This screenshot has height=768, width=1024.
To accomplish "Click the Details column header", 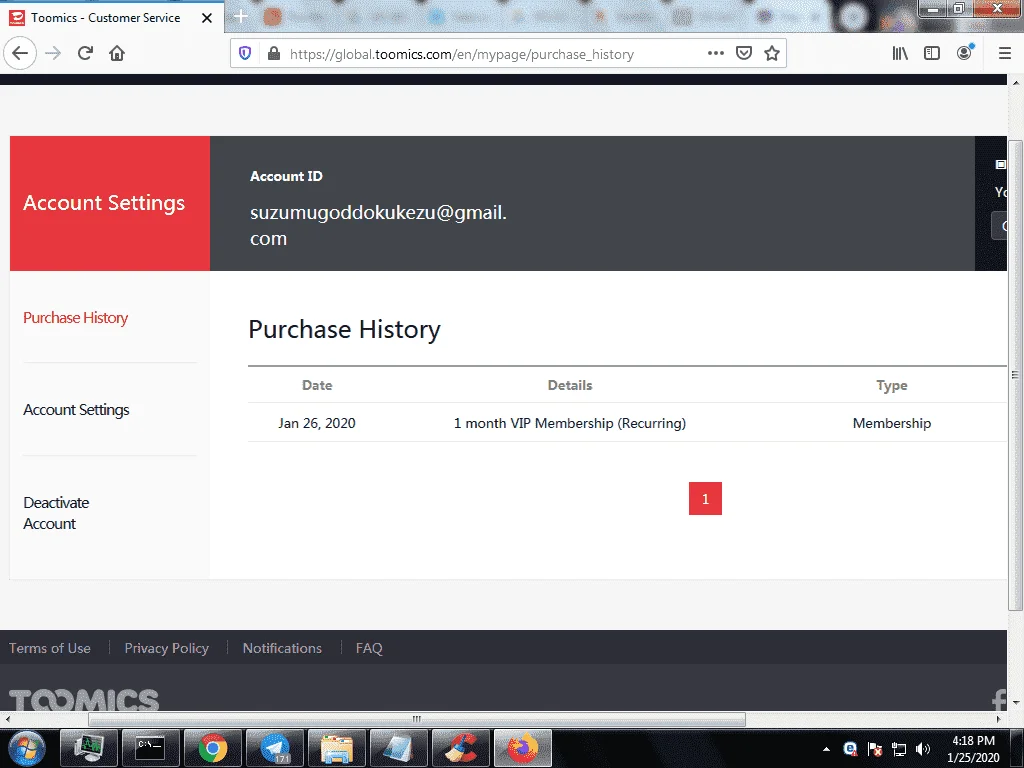I will pos(570,385).
